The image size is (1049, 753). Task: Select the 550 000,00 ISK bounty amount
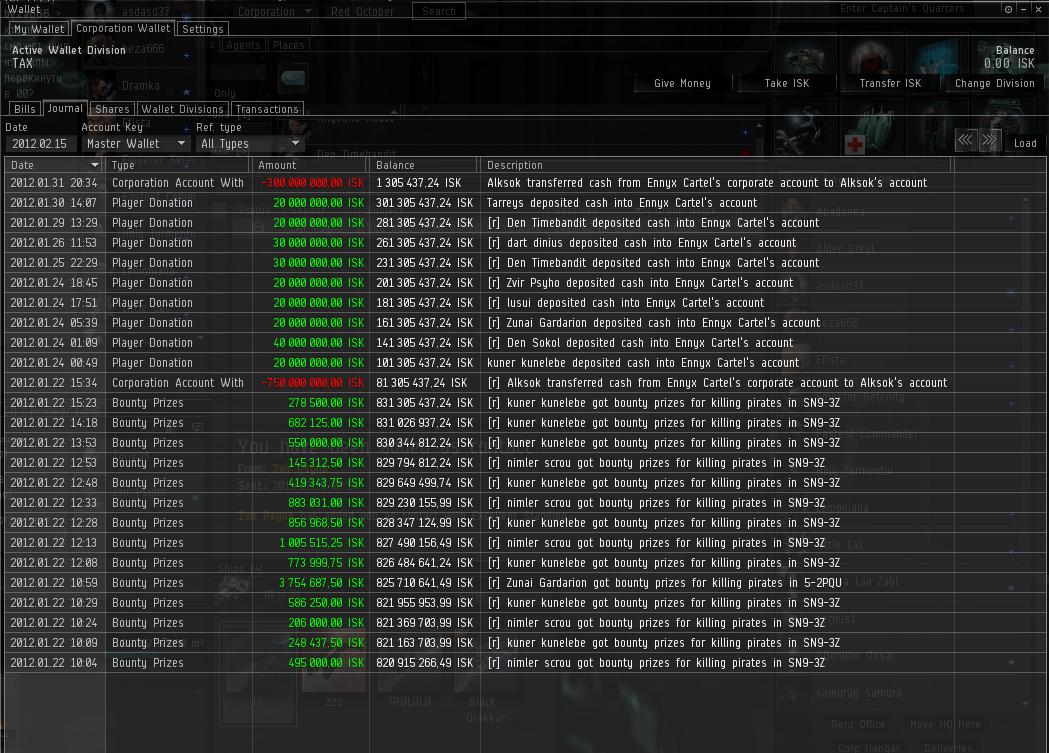tap(326, 443)
